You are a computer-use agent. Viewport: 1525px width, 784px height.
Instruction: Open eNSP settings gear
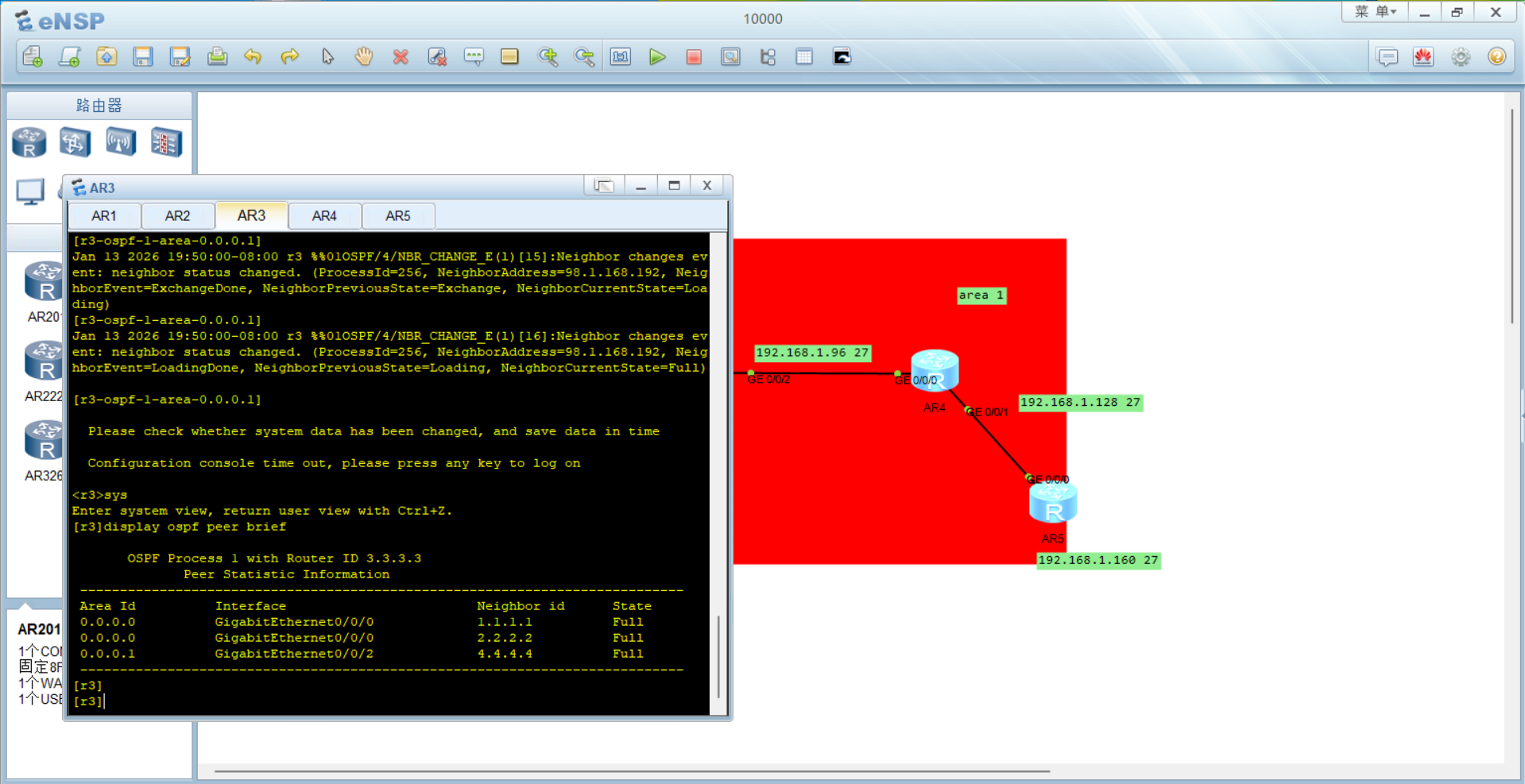[x=1460, y=56]
